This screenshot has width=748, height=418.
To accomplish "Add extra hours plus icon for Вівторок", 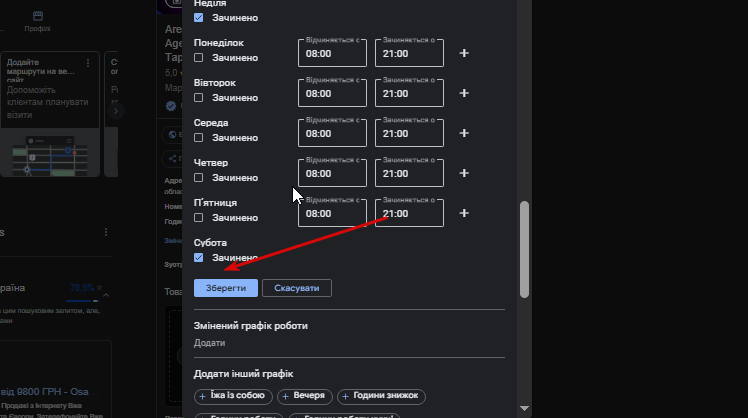I will pyautogui.click(x=464, y=93).
